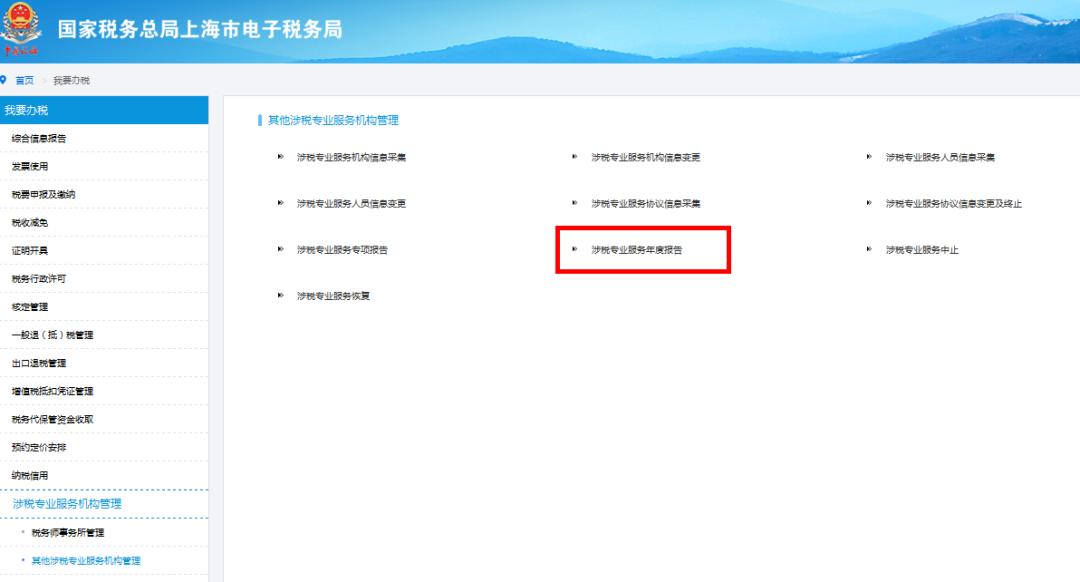This screenshot has height=582, width=1080.
Task: Click the tax bureau emblem logo
Action: click(x=20, y=27)
